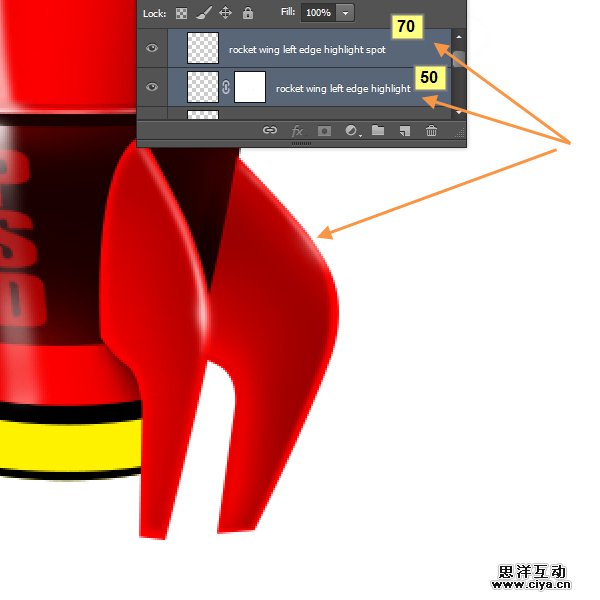Select layer named rocket wing left edge highlight spot
Image resolution: width=600 pixels, height=600 pixels.
[307, 49]
